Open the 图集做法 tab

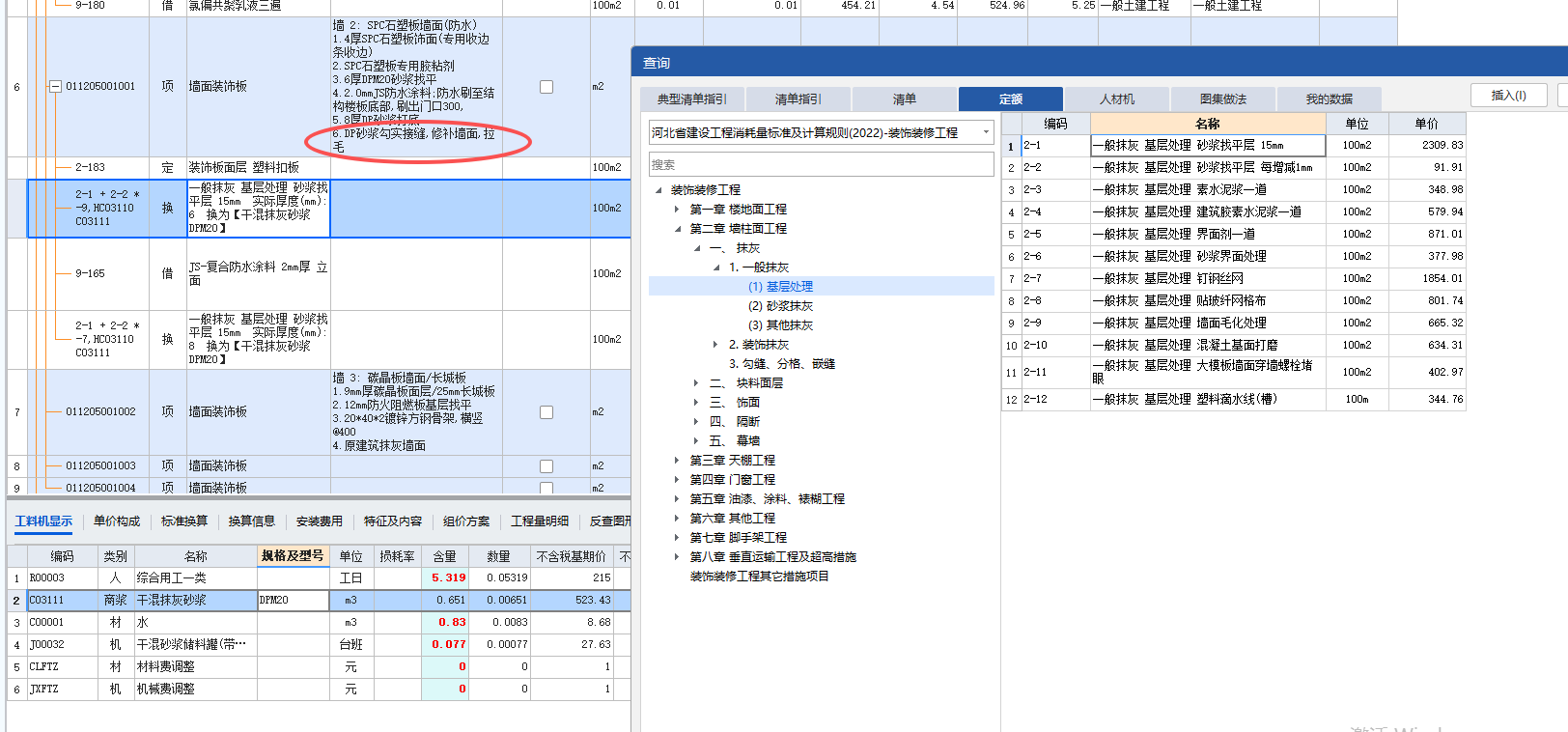(x=1223, y=99)
